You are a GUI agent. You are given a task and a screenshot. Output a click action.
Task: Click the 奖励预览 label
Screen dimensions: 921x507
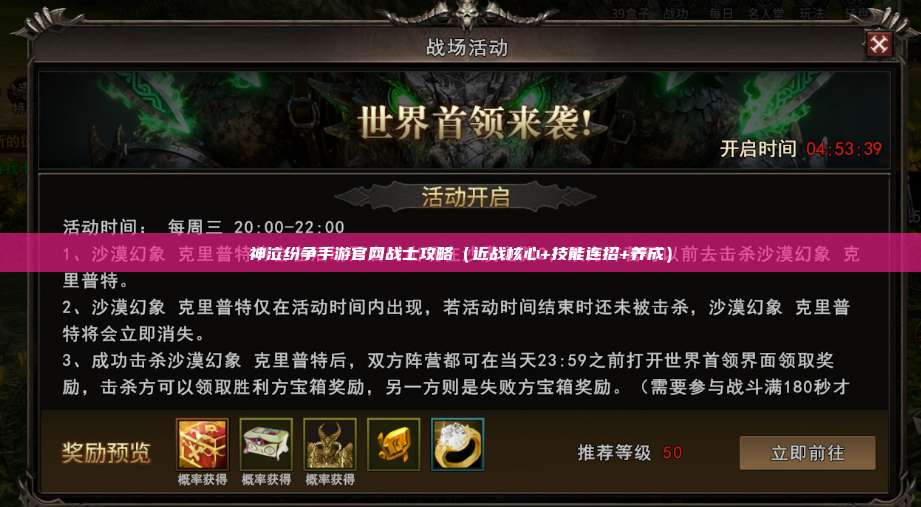(106, 452)
